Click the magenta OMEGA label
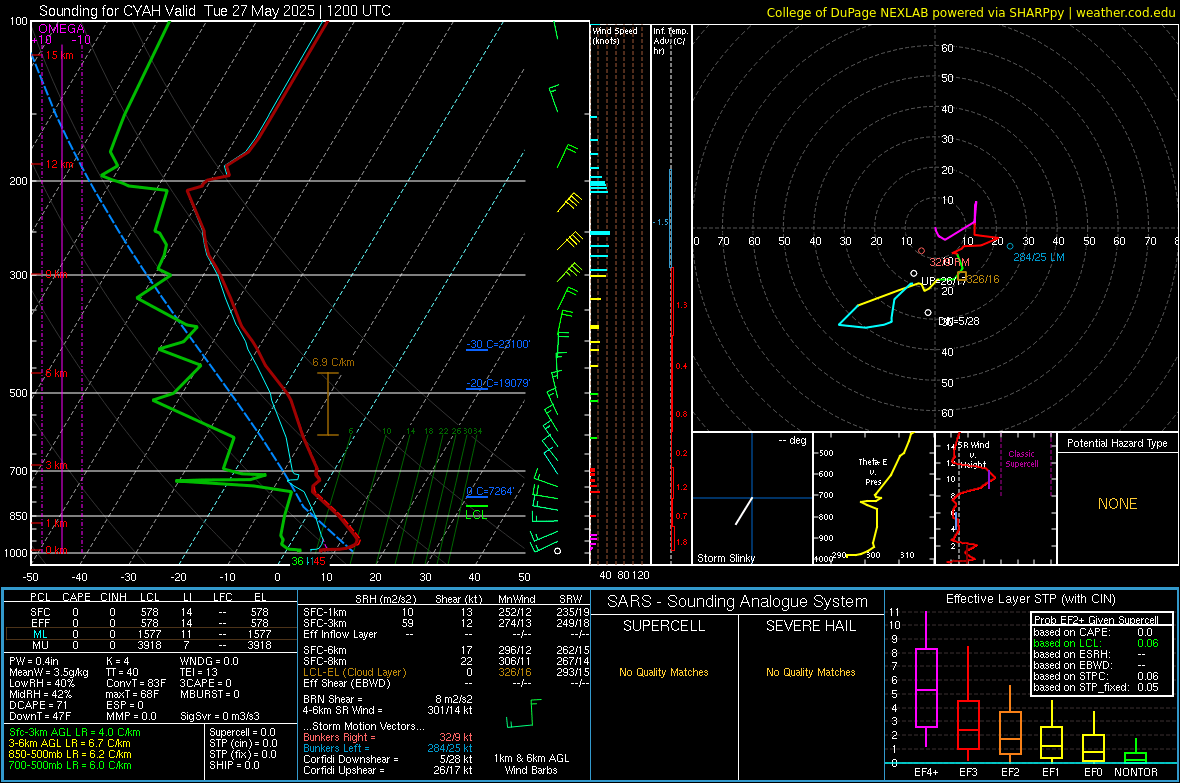The image size is (1180, 783). pyautogui.click(x=62, y=29)
